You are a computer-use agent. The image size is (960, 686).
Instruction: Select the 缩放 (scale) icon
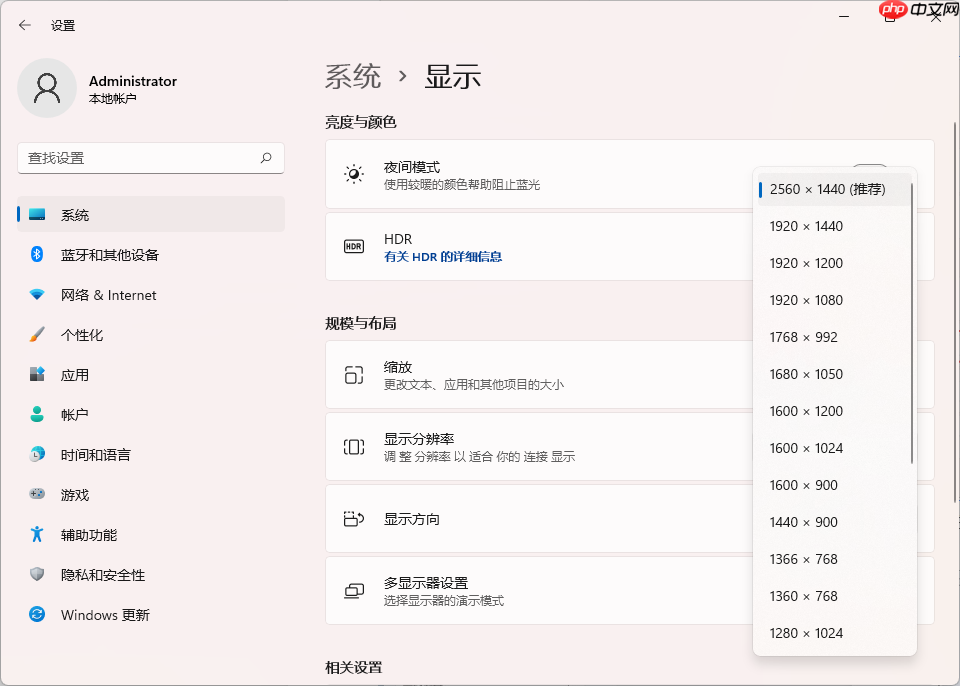coord(355,375)
